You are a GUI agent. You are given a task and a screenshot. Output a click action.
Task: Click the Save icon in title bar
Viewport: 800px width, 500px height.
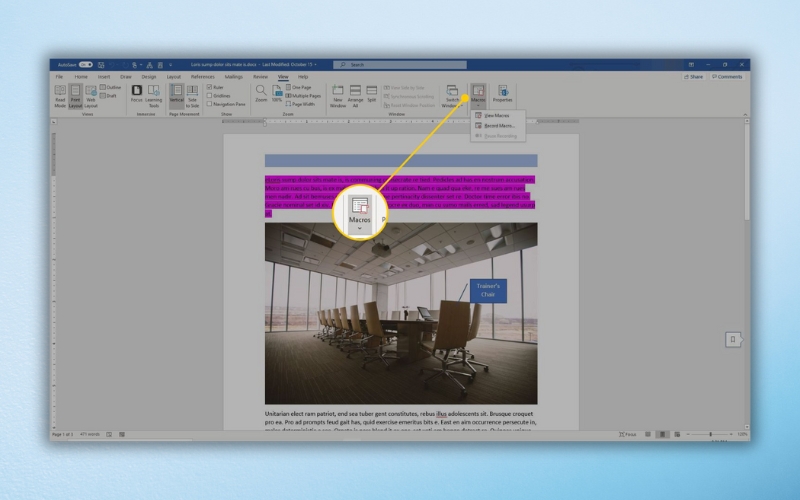101,65
